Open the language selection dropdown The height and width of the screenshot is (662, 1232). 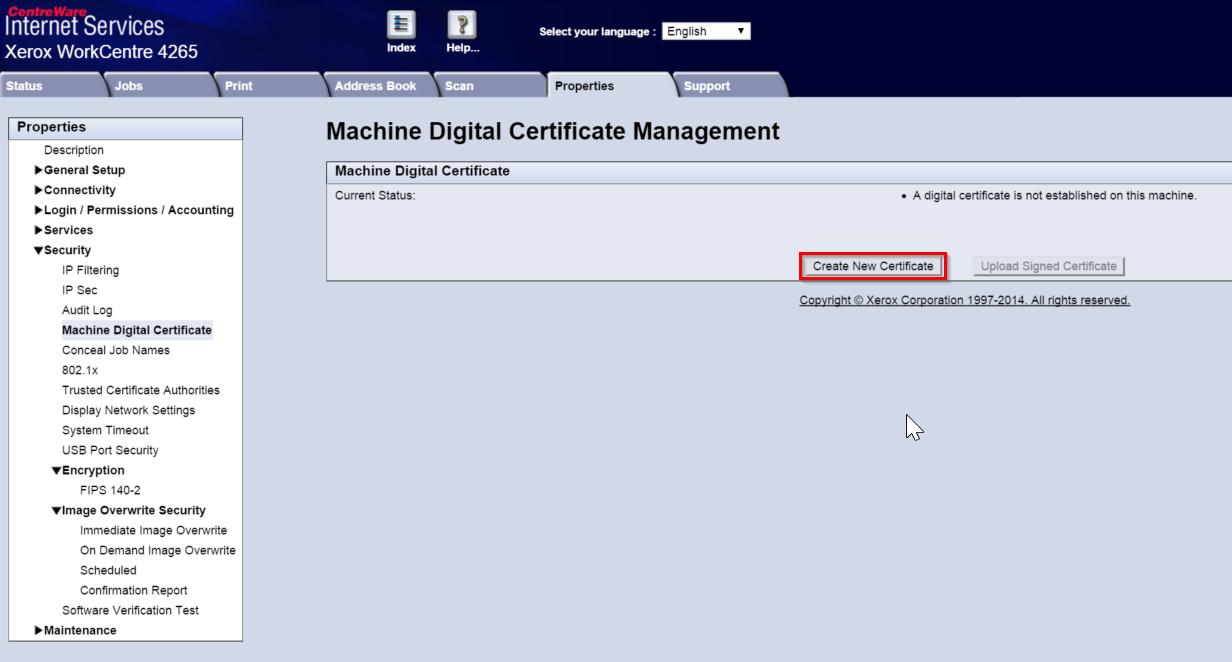[706, 30]
